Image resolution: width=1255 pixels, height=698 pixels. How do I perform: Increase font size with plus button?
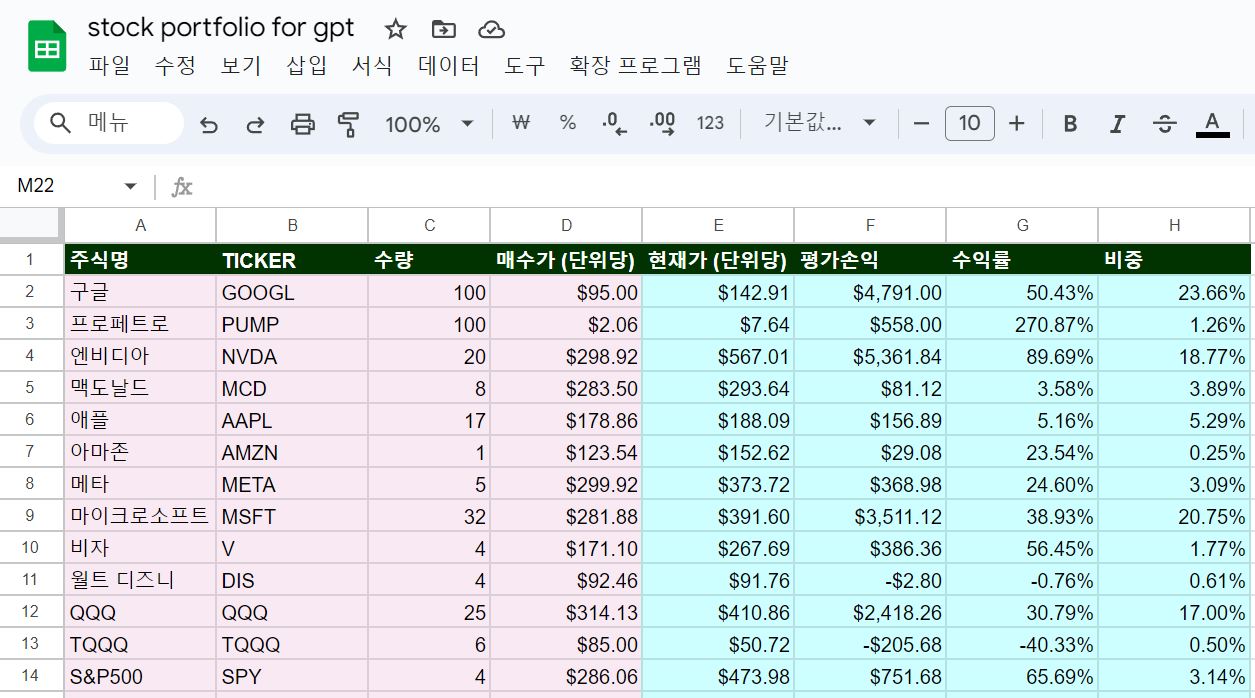click(1017, 123)
